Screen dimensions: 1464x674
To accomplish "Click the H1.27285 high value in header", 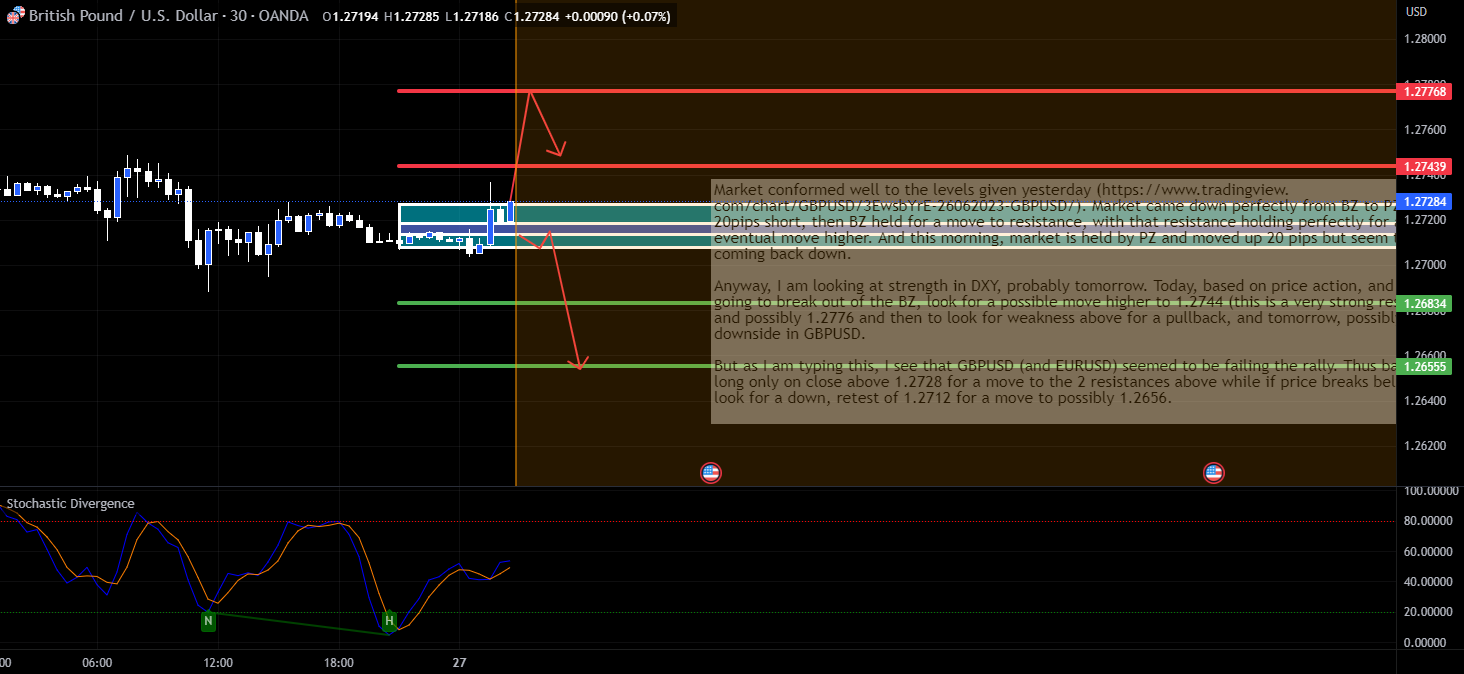I will 414,16.
